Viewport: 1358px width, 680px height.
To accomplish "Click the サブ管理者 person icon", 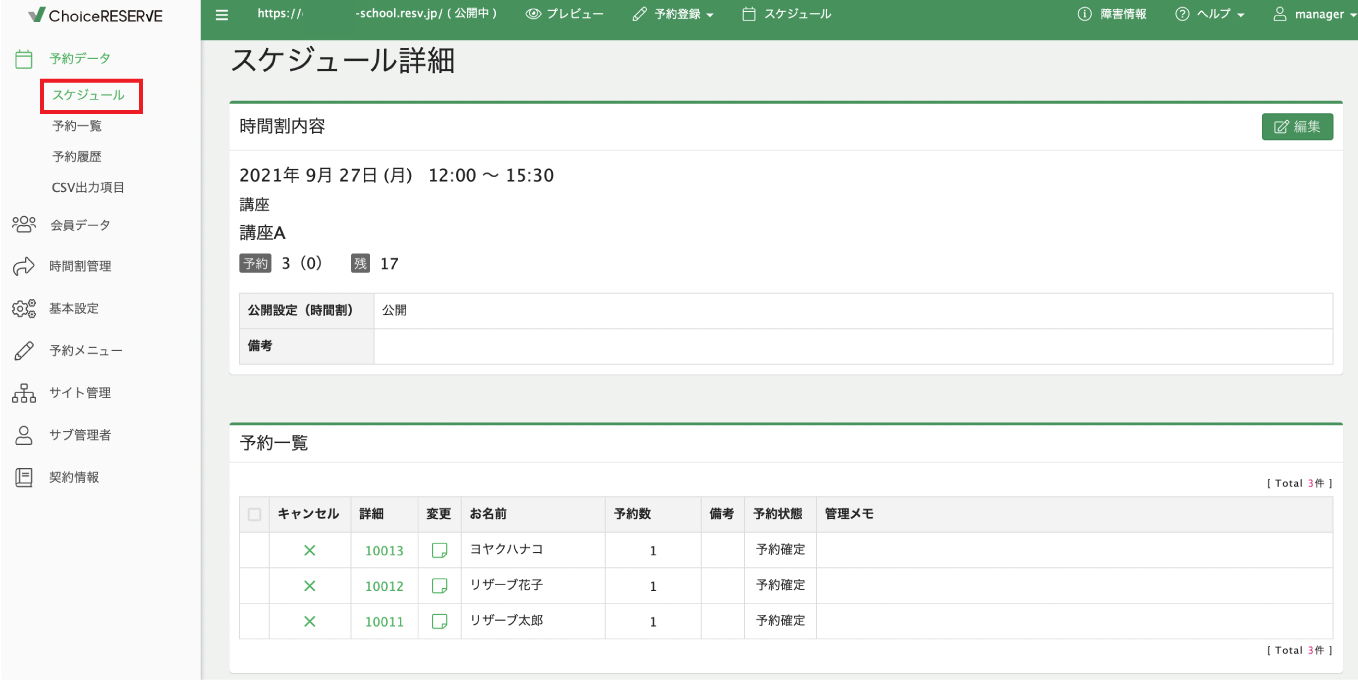I will click(x=24, y=435).
